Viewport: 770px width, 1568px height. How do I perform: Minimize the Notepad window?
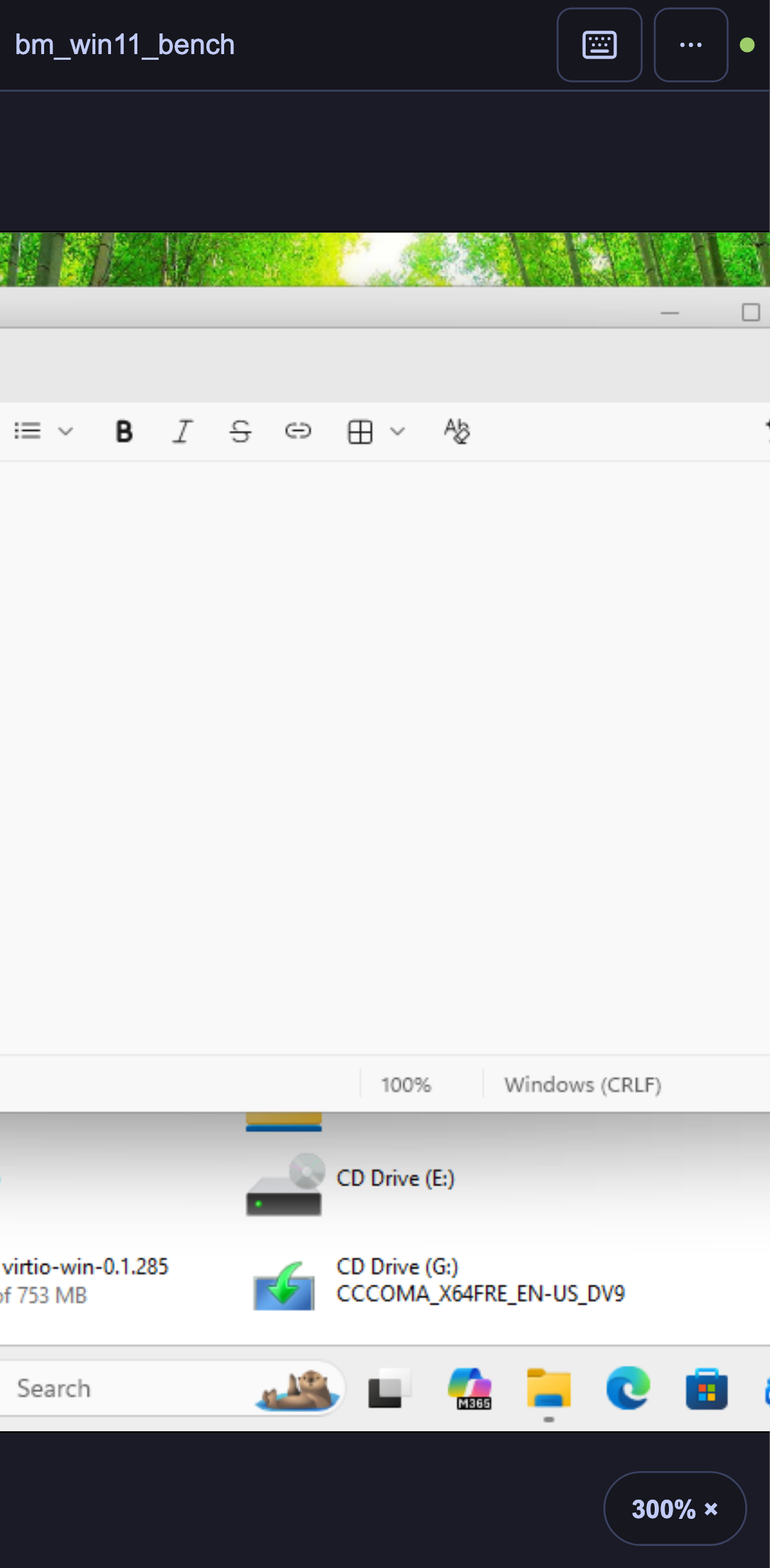pos(670,313)
